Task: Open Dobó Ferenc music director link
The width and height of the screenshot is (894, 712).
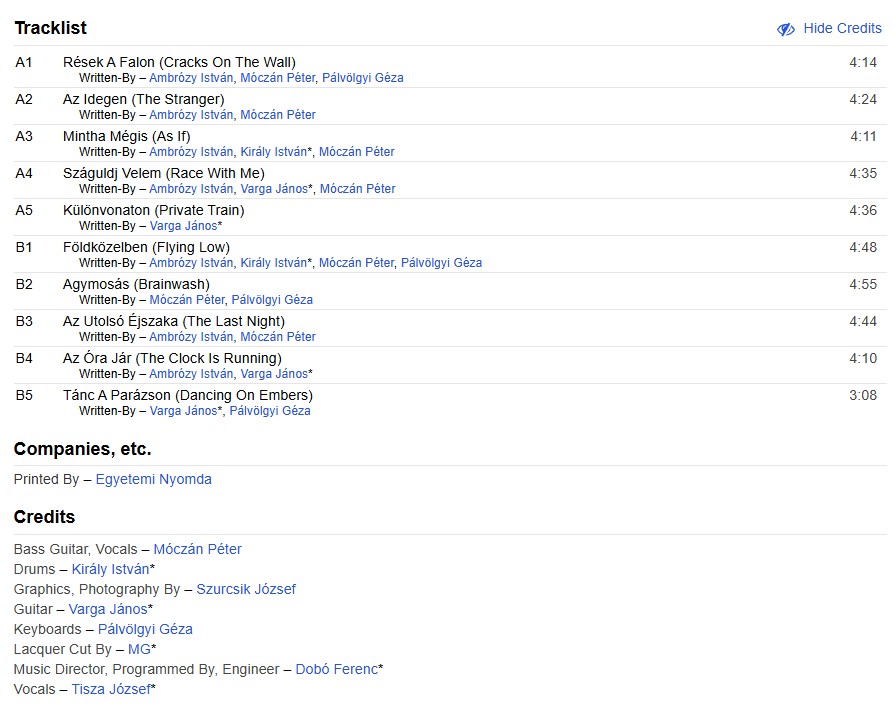Action: (336, 669)
